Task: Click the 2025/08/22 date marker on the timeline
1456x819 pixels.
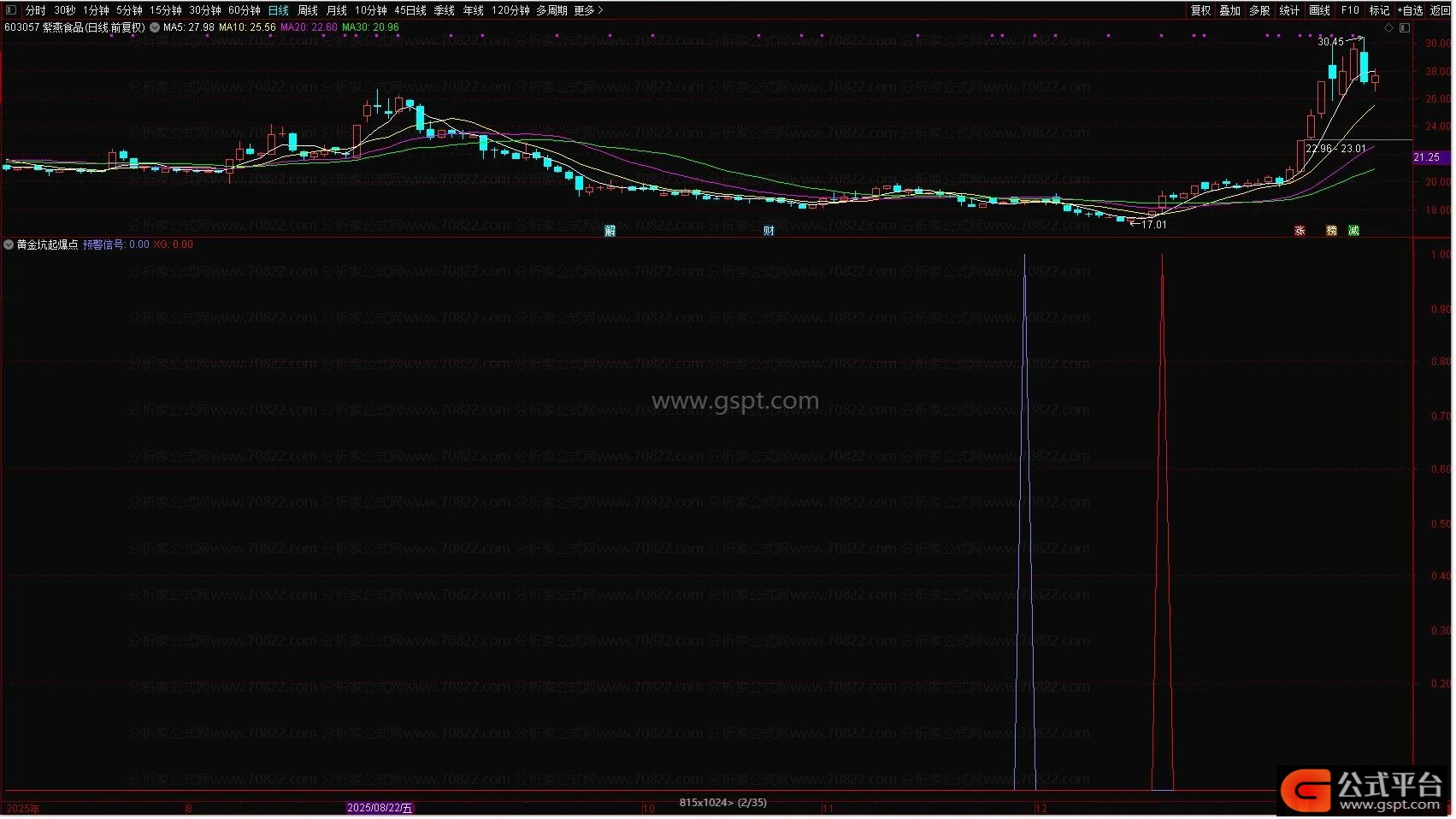Action: pyautogui.click(x=380, y=808)
